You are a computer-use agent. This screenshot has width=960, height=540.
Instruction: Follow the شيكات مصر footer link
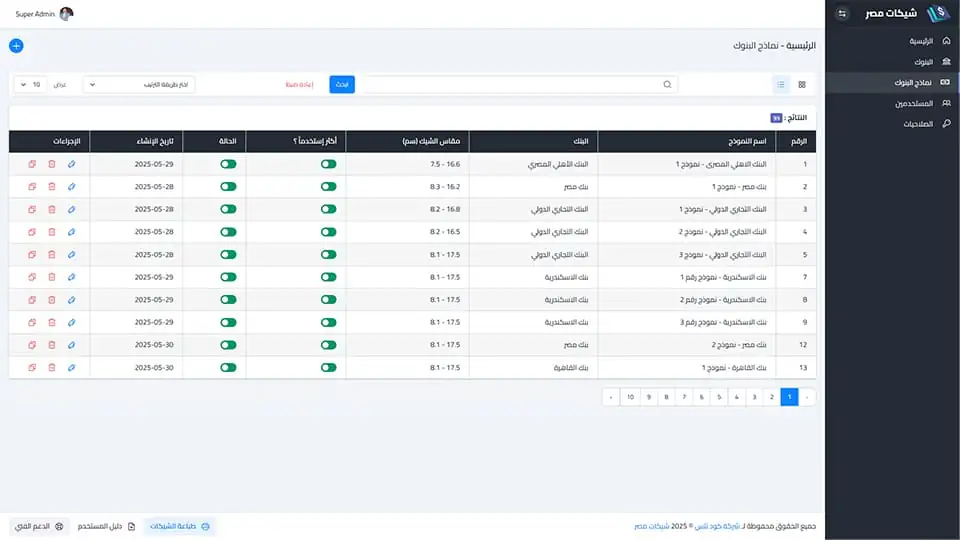pos(651,527)
